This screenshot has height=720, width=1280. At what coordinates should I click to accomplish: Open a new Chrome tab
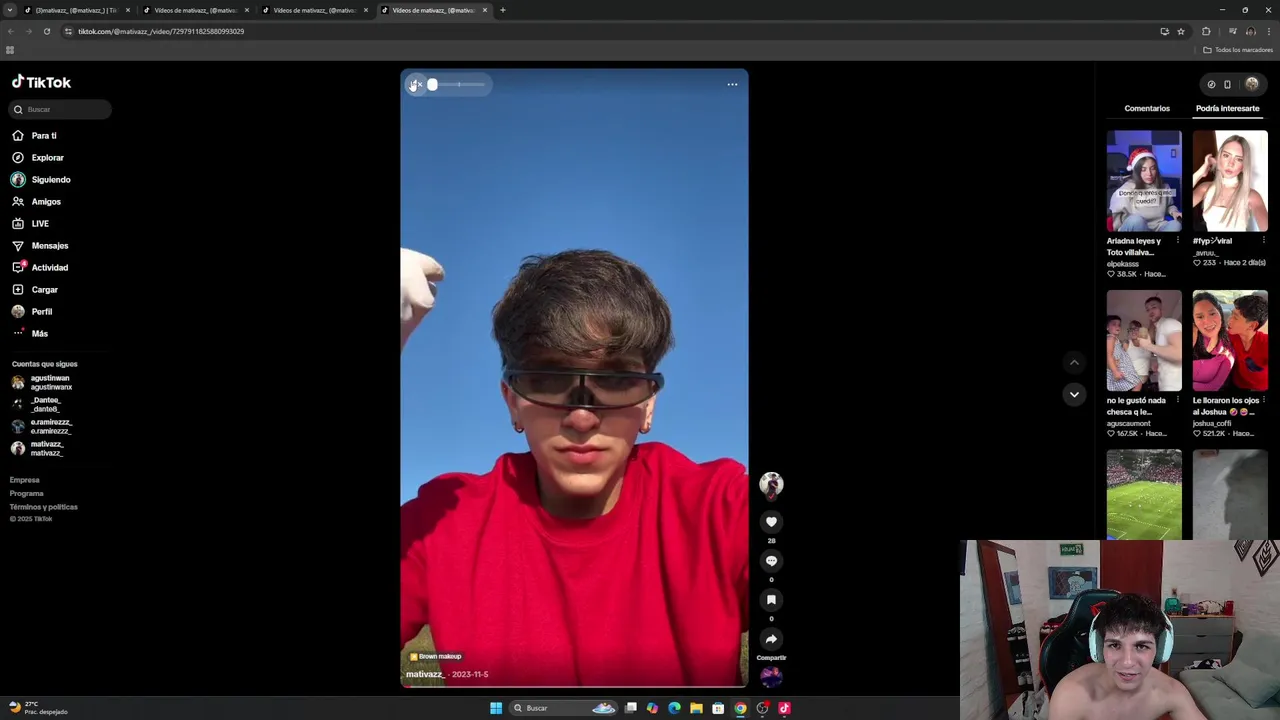coord(502,10)
